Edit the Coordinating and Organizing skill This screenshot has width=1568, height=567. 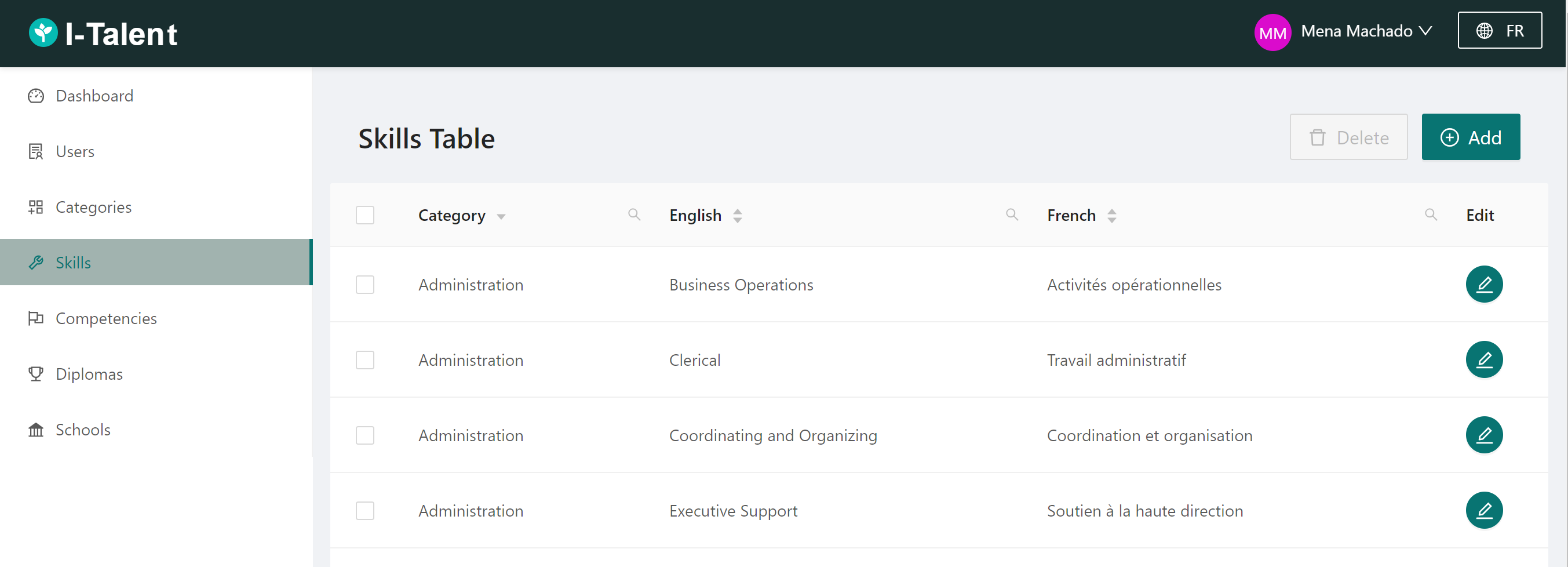pyautogui.click(x=1483, y=435)
